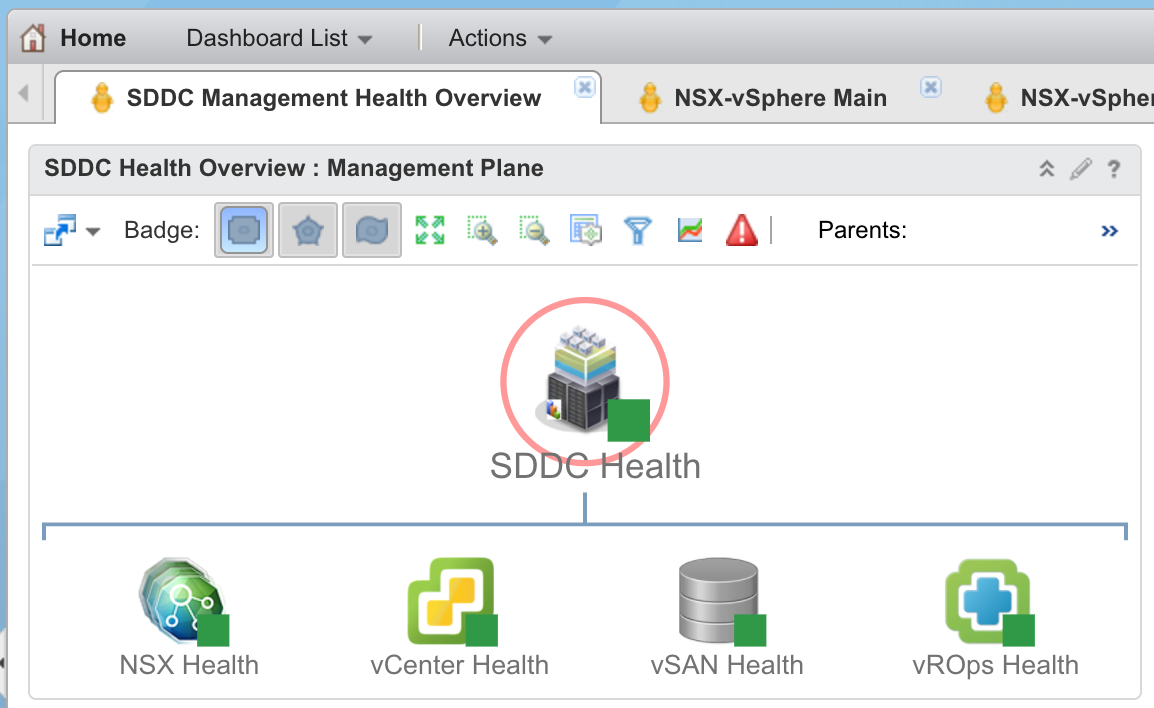The image size is (1154, 708).
Task: Go to Home
Action: tap(75, 39)
